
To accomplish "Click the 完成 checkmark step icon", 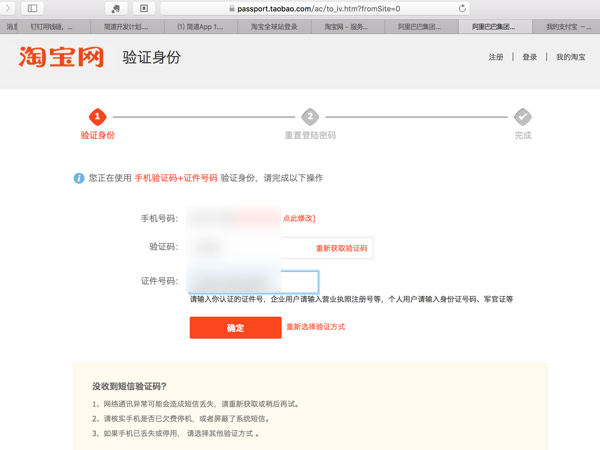I will pos(523,117).
